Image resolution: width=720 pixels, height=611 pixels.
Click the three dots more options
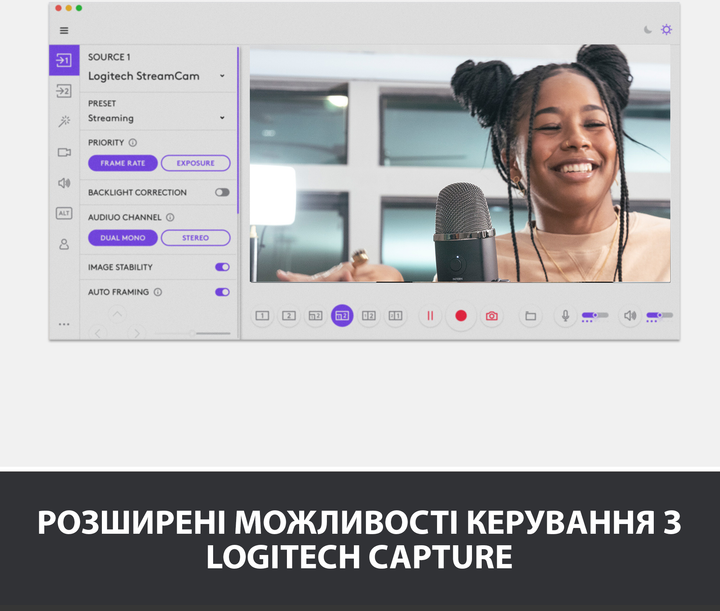64,324
